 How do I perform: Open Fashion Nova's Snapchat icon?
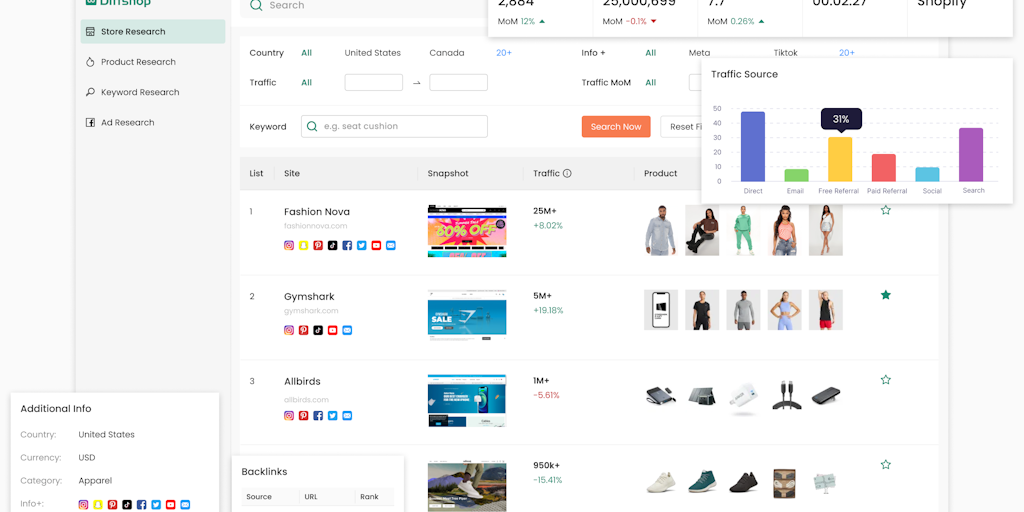click(x=303, y=246)
